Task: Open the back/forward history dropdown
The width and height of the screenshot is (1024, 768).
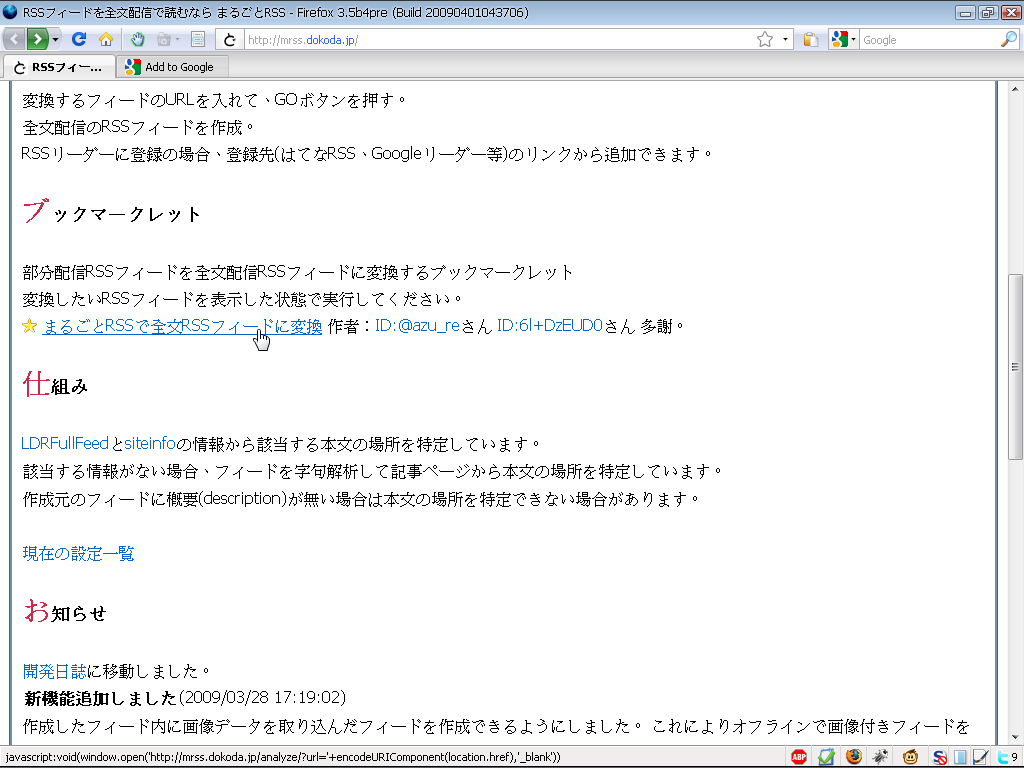Action: (x=56, y=40)
